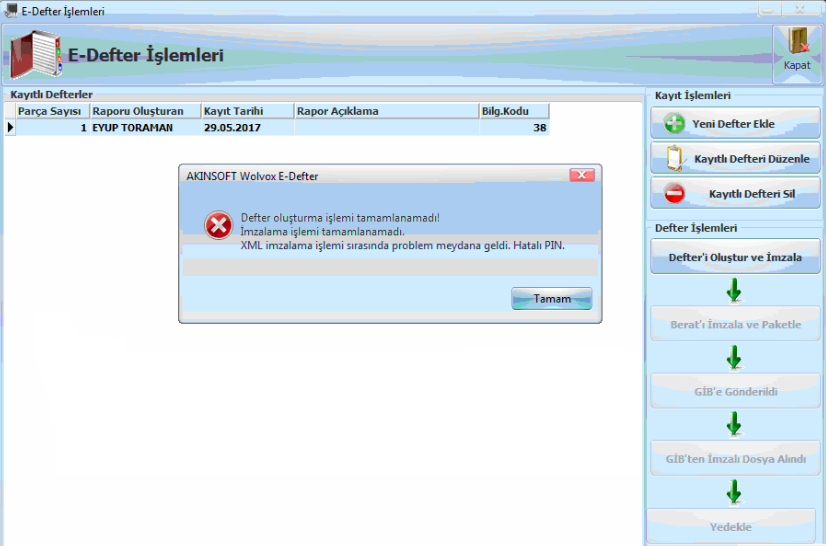Click the empty Rapor Açıklama cell
Screen dimensions: 826x546
click(387, 128)
